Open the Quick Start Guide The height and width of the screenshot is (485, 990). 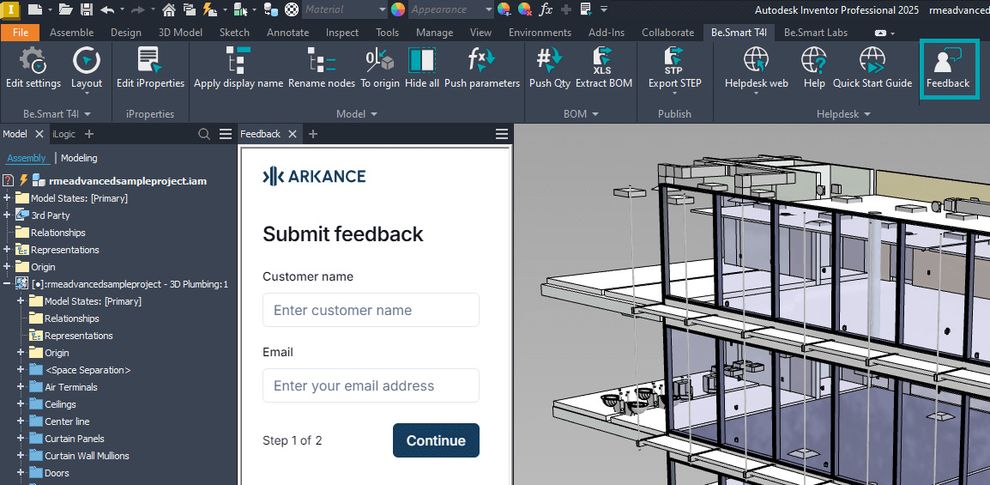(873, 69)
